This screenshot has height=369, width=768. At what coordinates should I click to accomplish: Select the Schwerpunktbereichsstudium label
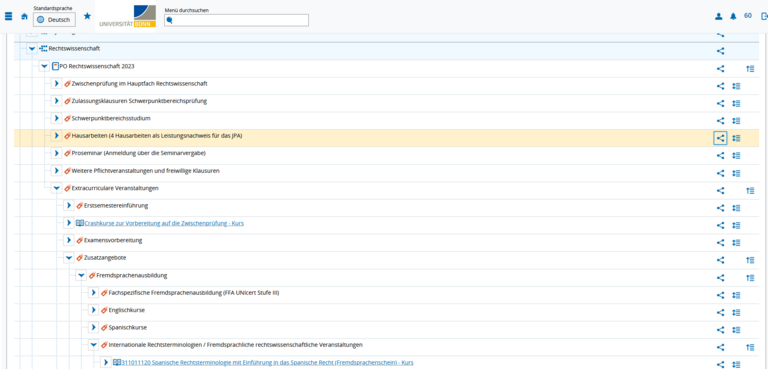(x=111, y=119)
